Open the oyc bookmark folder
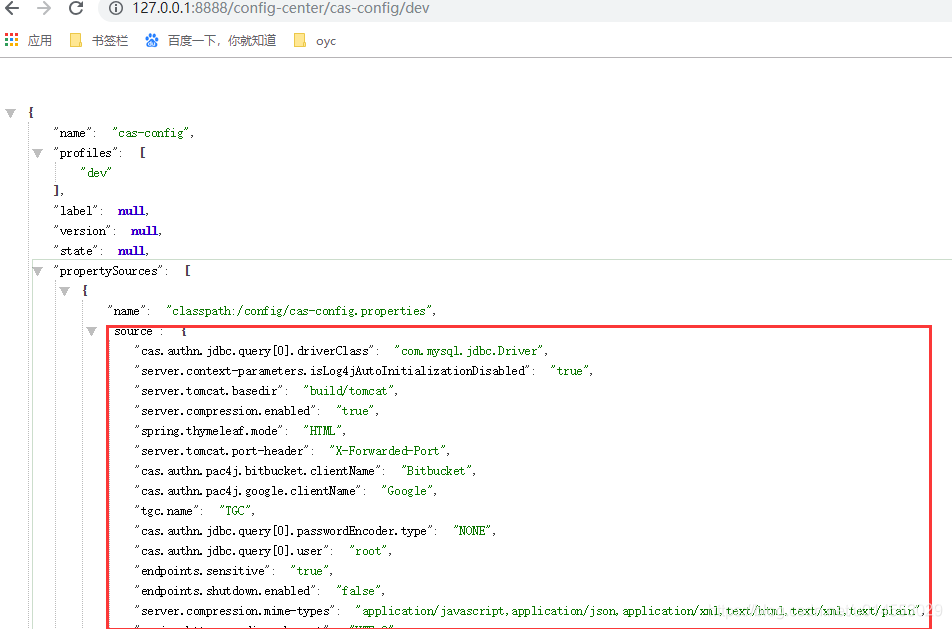 pos(314,41)
